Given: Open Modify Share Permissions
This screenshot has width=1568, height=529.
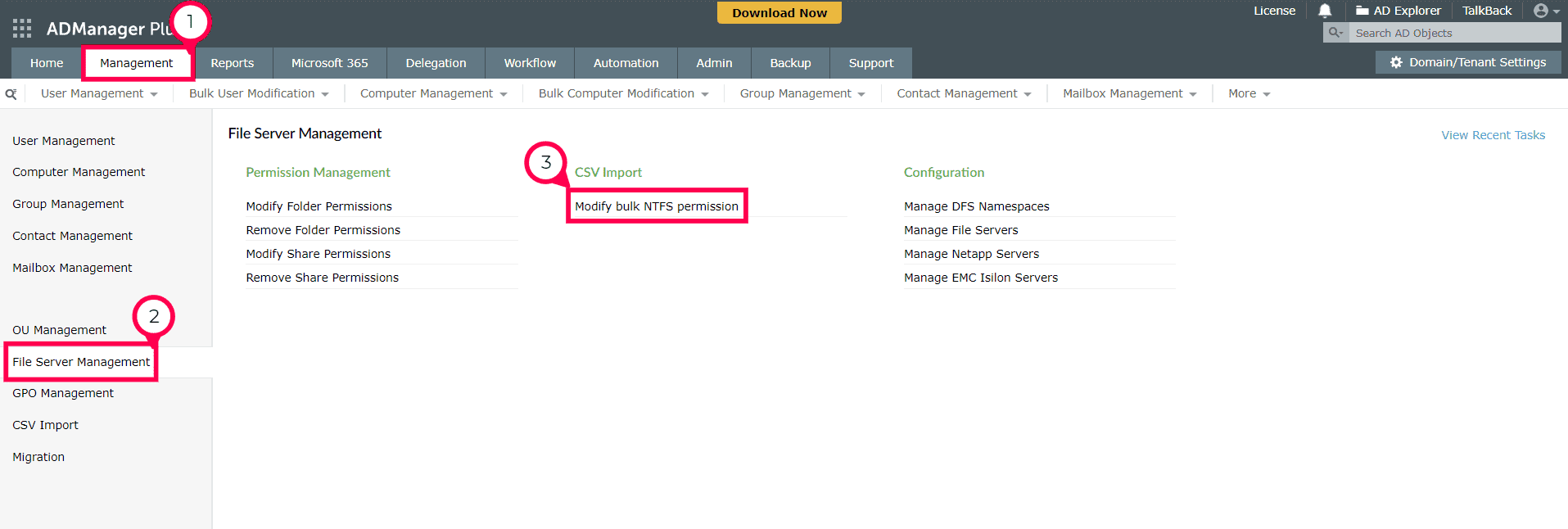Looking at the screenshot, I should (319, 254).
